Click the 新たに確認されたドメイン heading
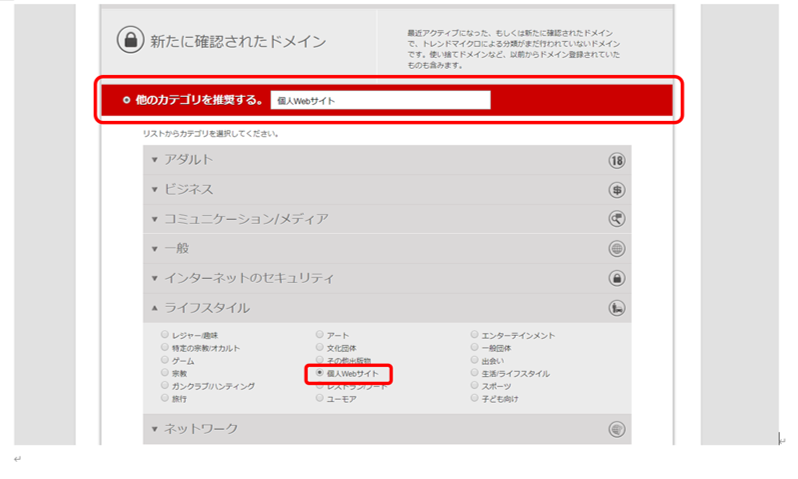The image size is (798, 479). (x=238, y=41)
